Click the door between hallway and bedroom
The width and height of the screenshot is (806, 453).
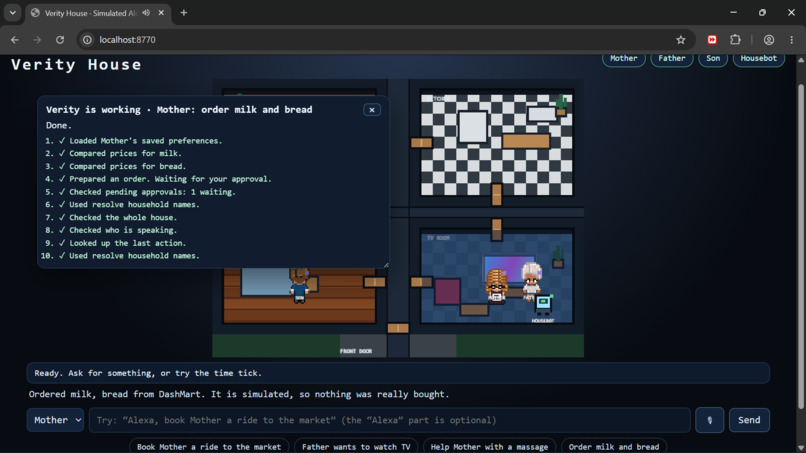tap(375, 282)
